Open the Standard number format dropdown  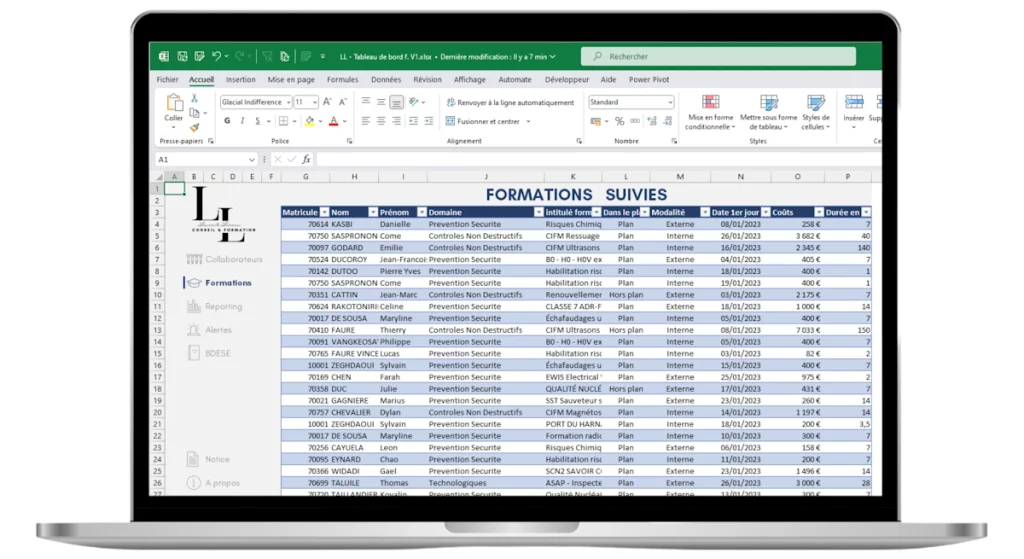[x=669, y=103]
